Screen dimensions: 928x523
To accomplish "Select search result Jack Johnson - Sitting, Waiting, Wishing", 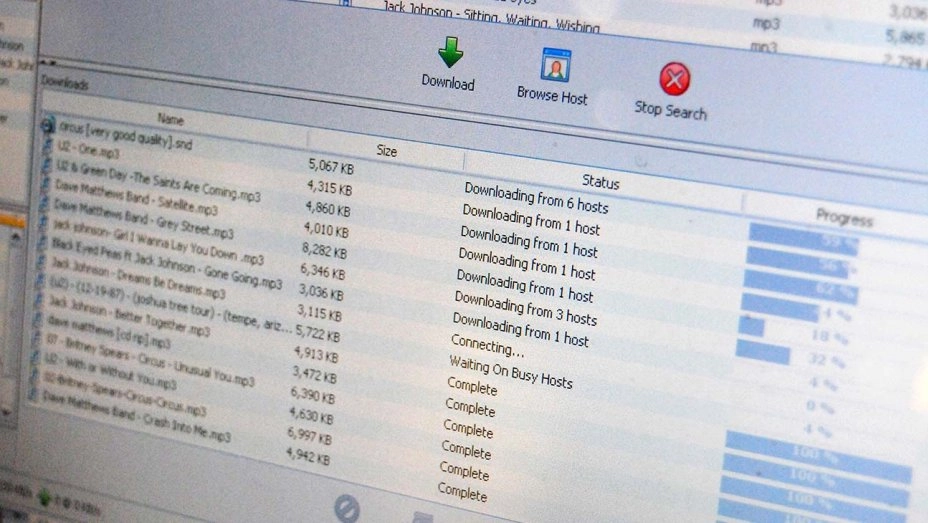I will [x=491, y=17].
